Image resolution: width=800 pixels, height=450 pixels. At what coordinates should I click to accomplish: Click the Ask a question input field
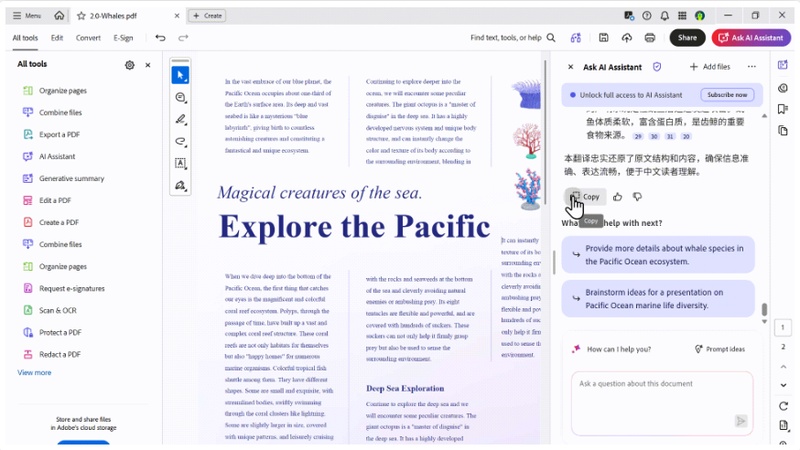tap(662, 403)
